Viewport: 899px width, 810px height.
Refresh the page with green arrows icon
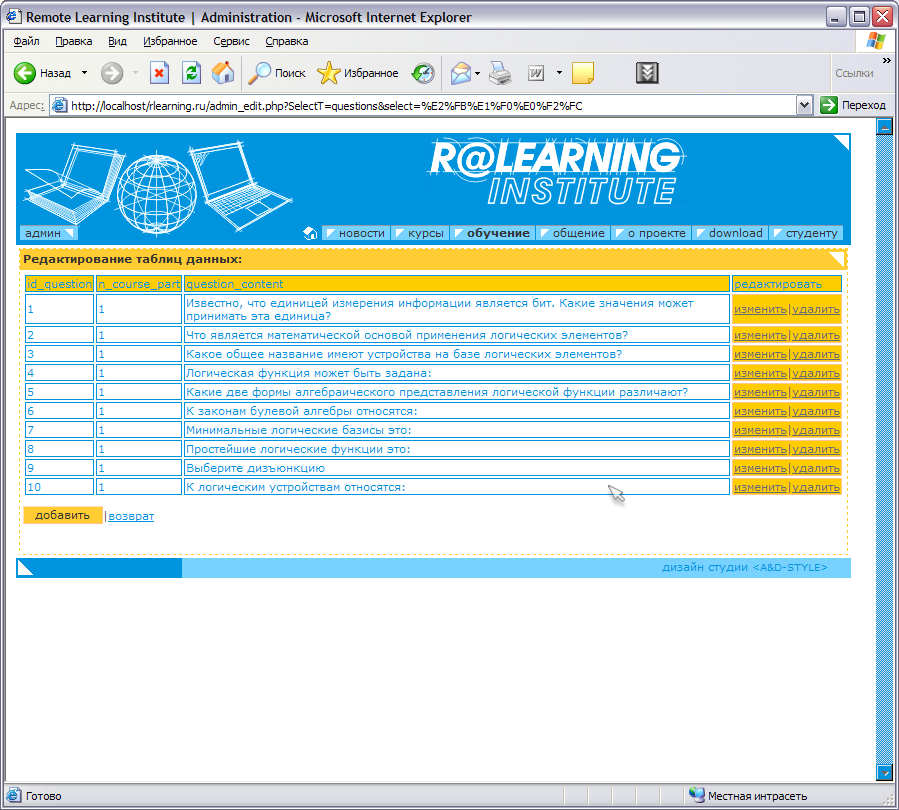(191, 73)
